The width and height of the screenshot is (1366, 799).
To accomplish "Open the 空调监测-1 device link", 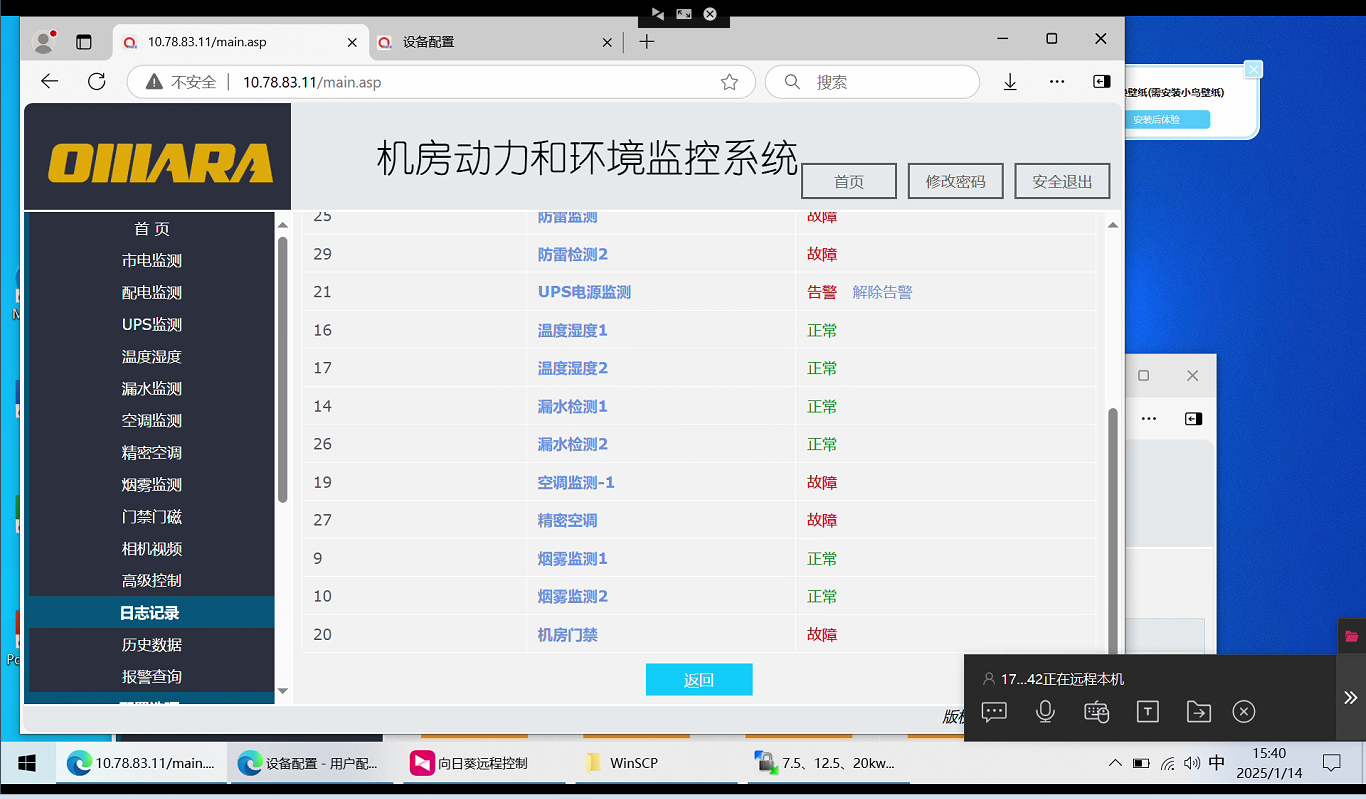I will [576, 482].
